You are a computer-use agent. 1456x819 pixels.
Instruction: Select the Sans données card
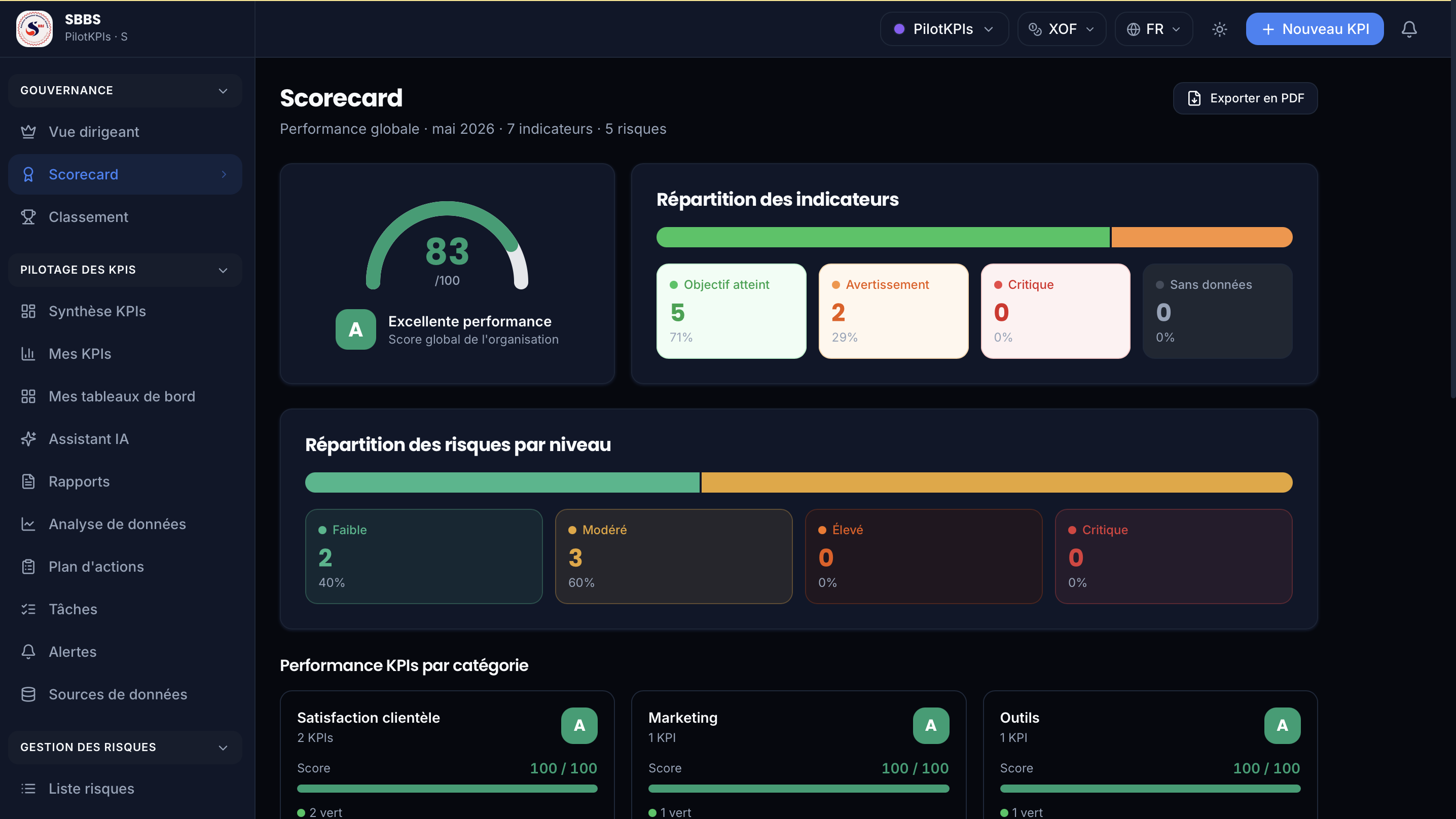click(x=1218, y=312)
